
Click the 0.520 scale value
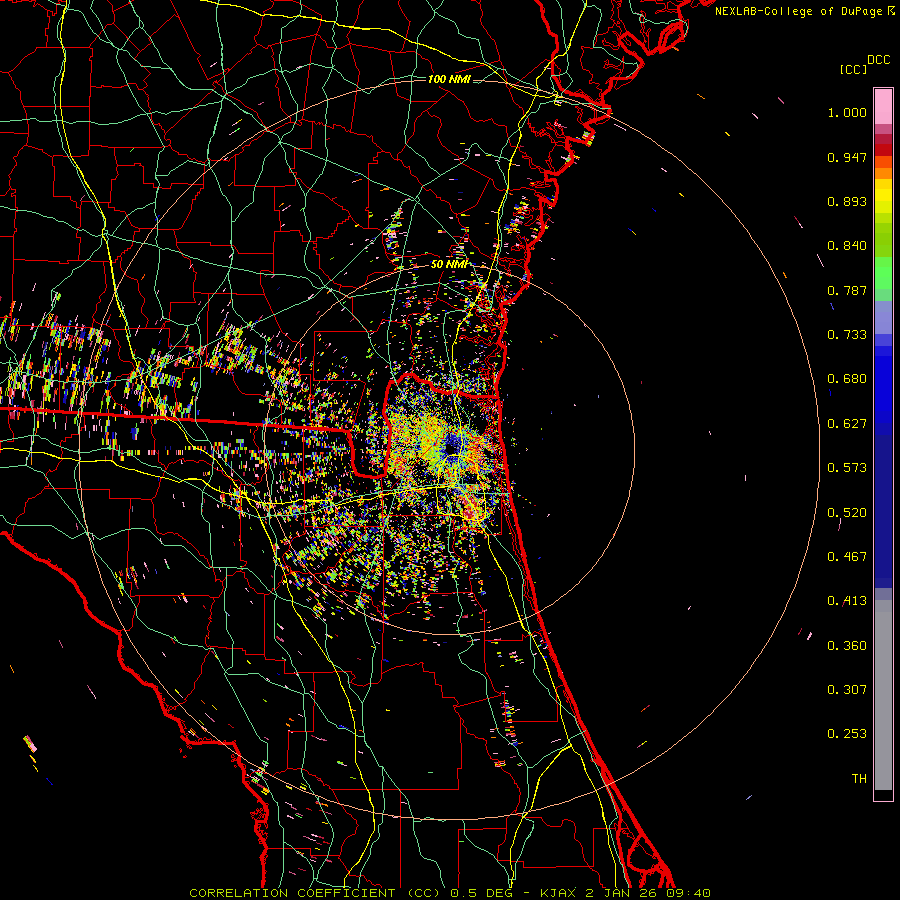point(847,513)
